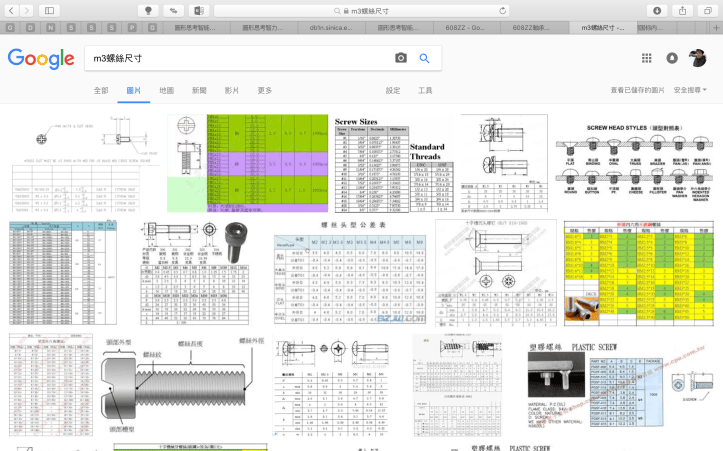723x451 pixels.
Task: Switch to the 全部 results tab
Action: 101,90
